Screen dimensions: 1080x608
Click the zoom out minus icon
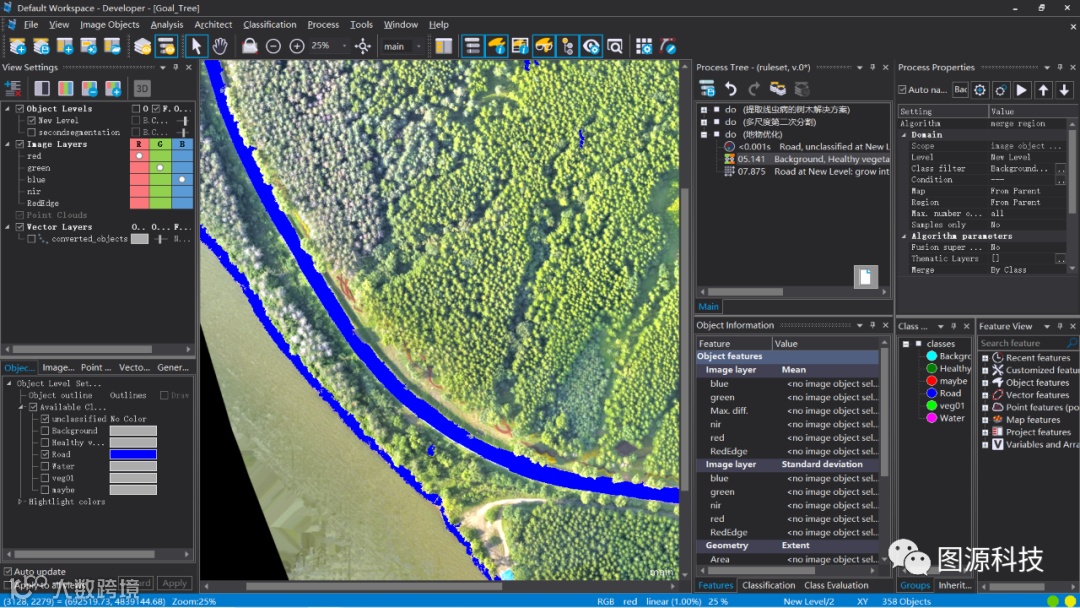pyautogui.click(x=273, y=46)
